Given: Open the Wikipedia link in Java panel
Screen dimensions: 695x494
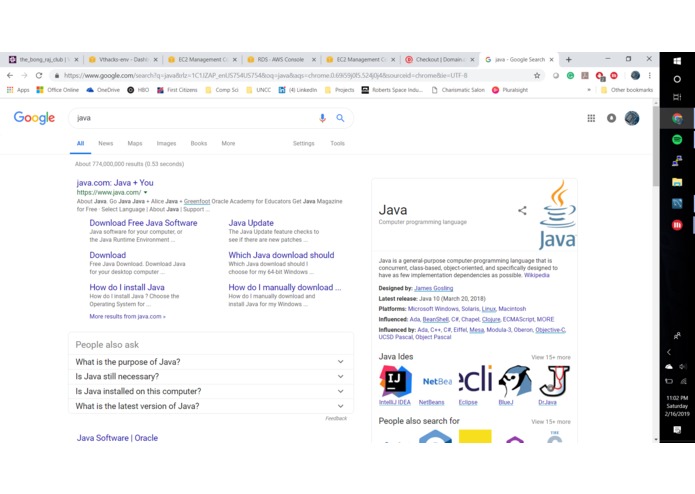Looking at the screenshot, I should click(536, 275).
